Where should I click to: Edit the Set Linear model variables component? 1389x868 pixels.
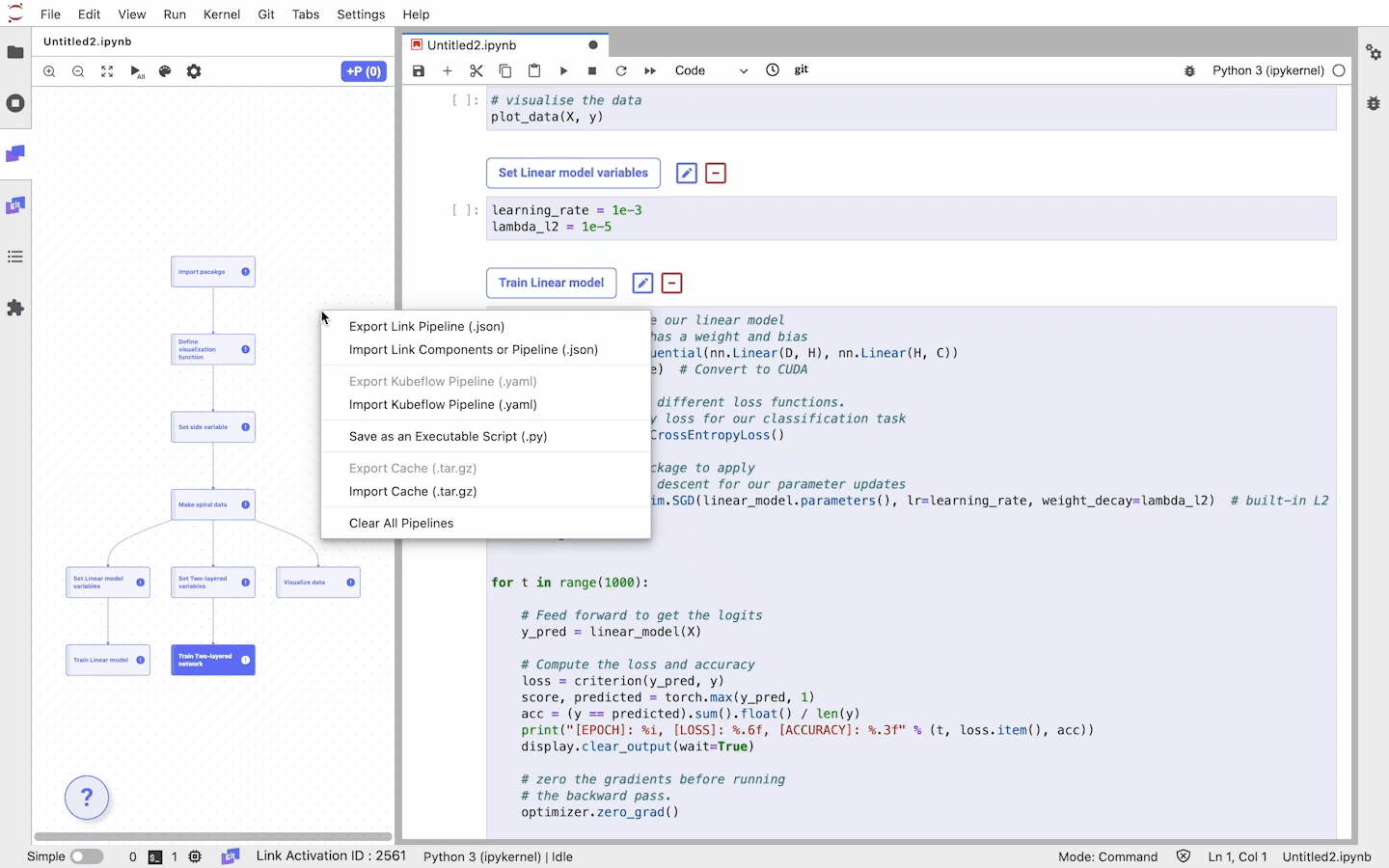(686, 174)
